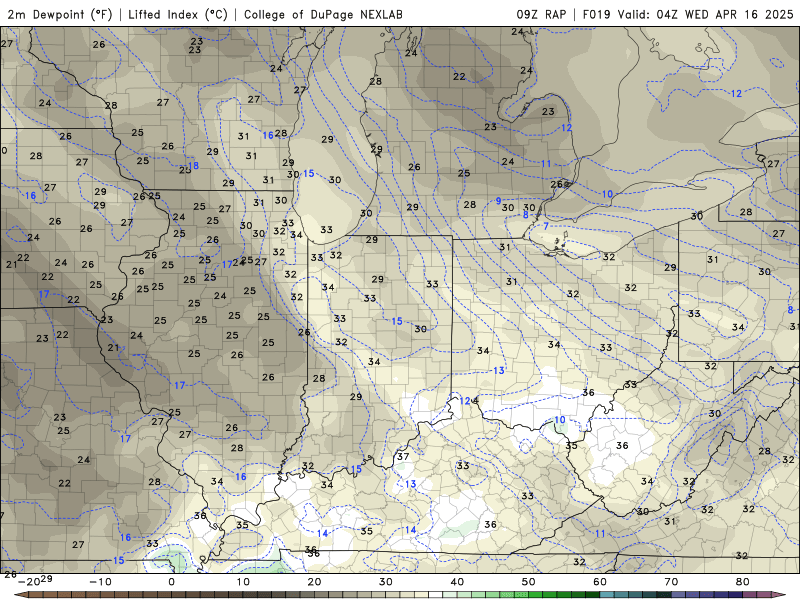Click the color scale label '30'
This screenshot has width=800, height=600.
pos(386,582)
